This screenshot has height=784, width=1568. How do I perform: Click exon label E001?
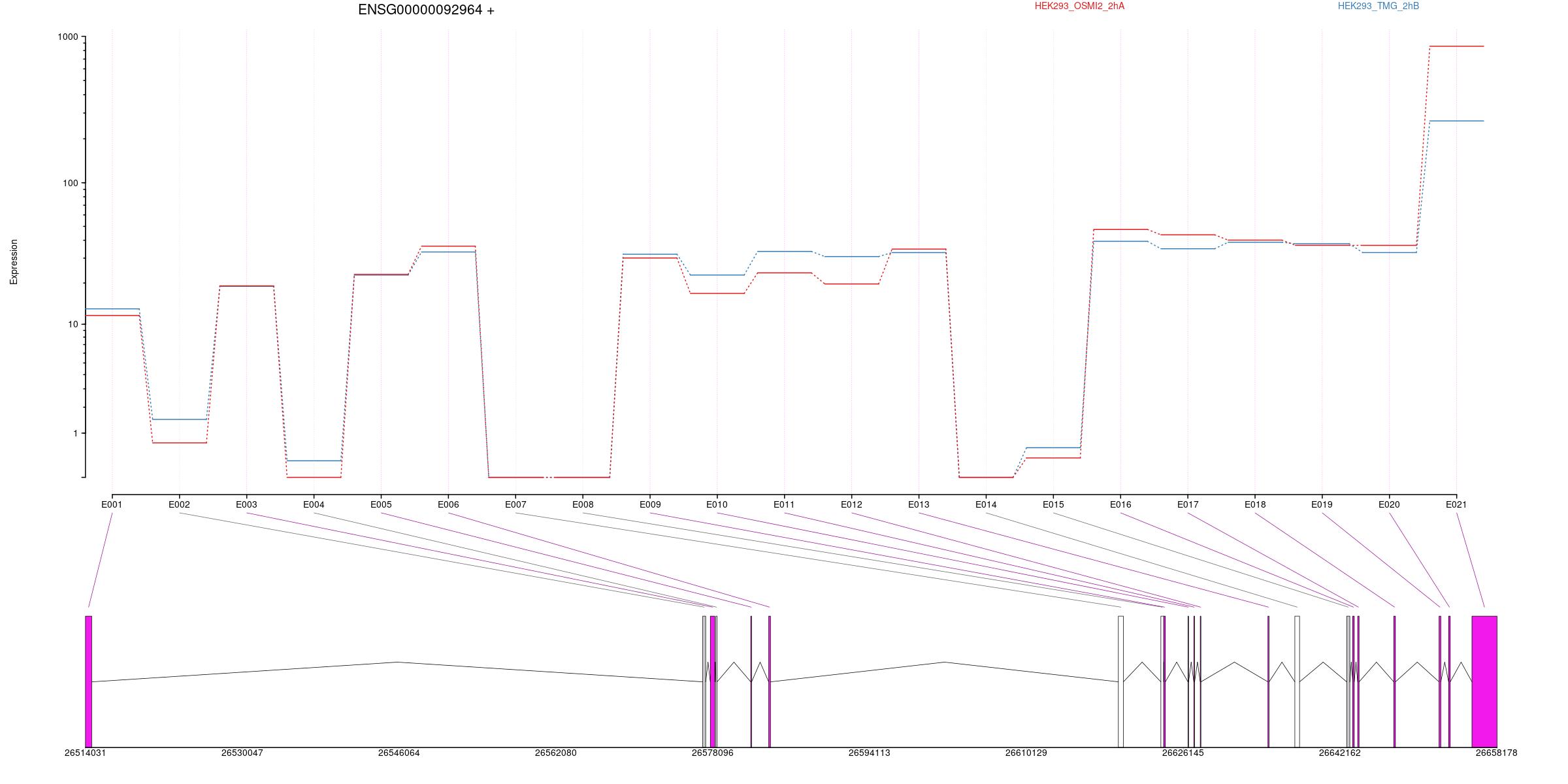coord(112,504)
